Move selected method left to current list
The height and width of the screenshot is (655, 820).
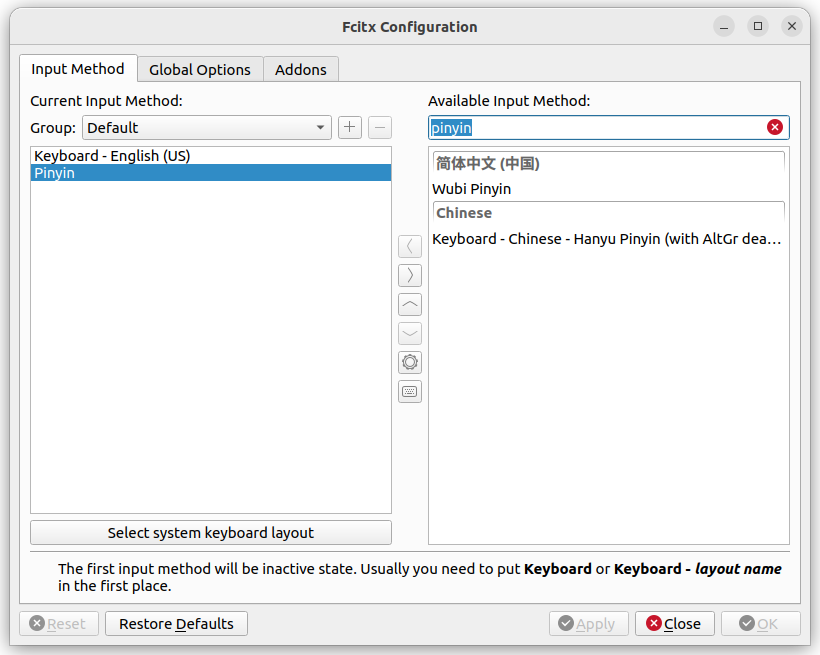coord(409,246)
